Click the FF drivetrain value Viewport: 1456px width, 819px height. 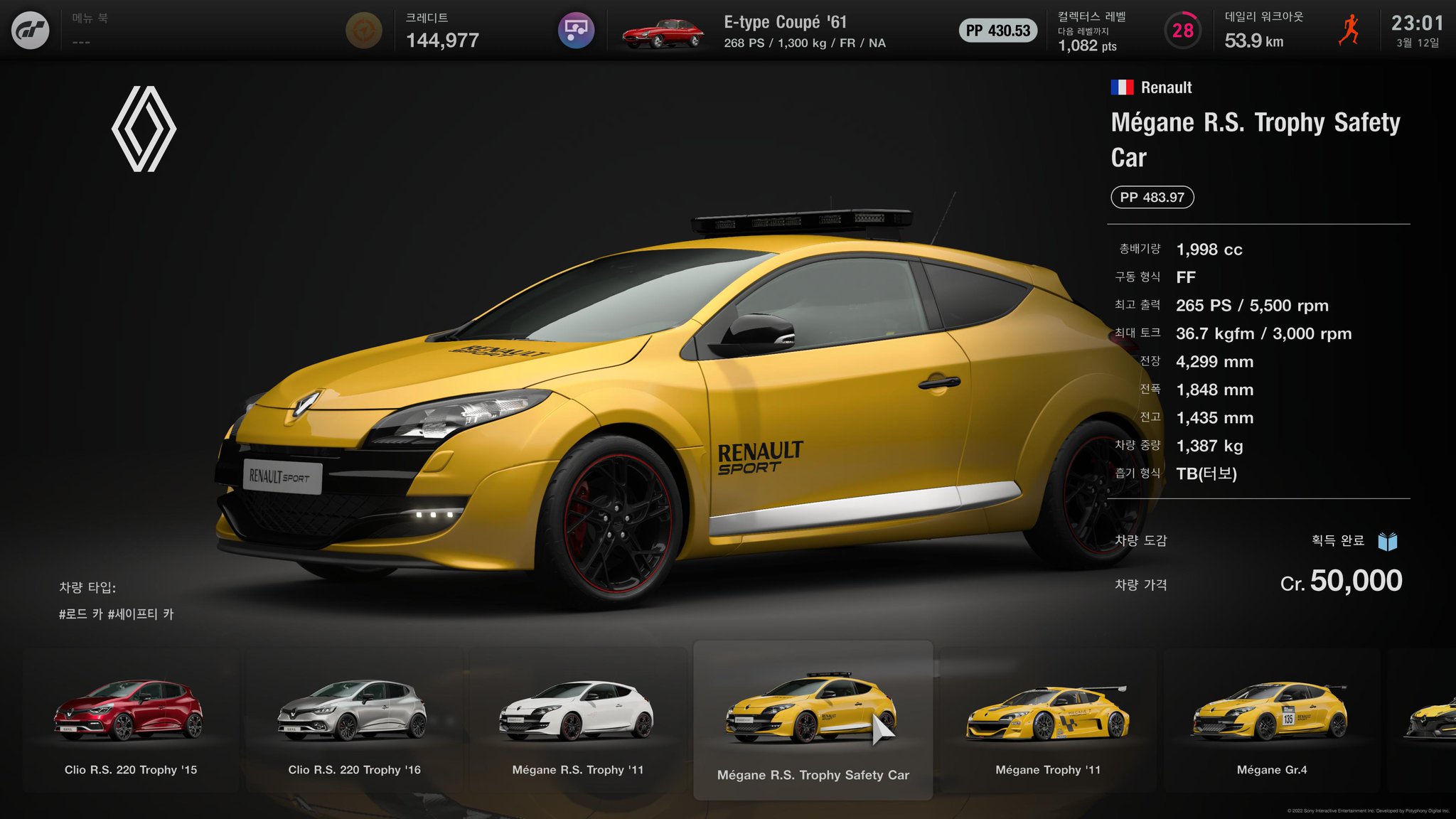tap(1186, 277)
